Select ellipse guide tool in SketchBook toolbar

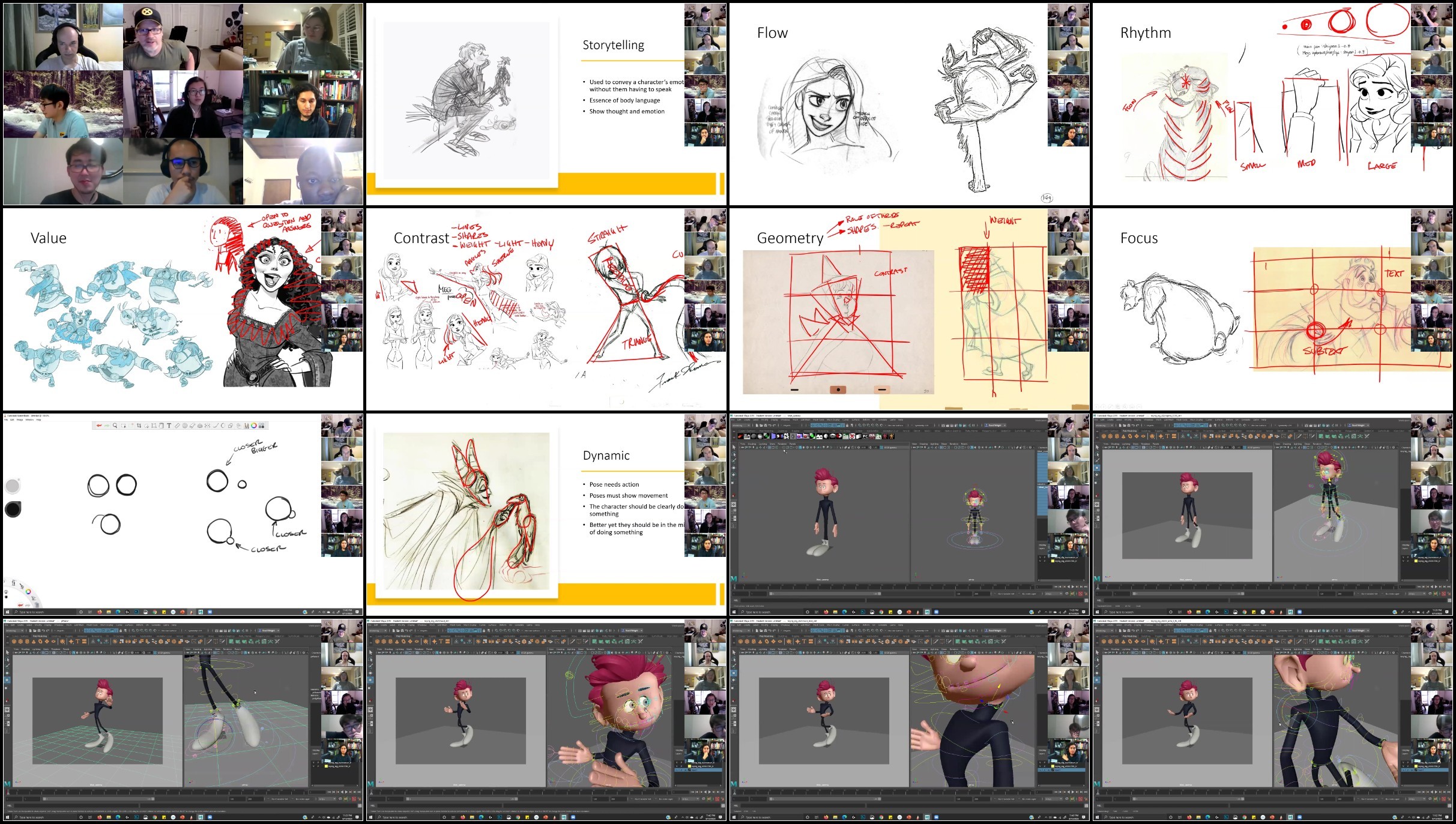click(185, 426)
